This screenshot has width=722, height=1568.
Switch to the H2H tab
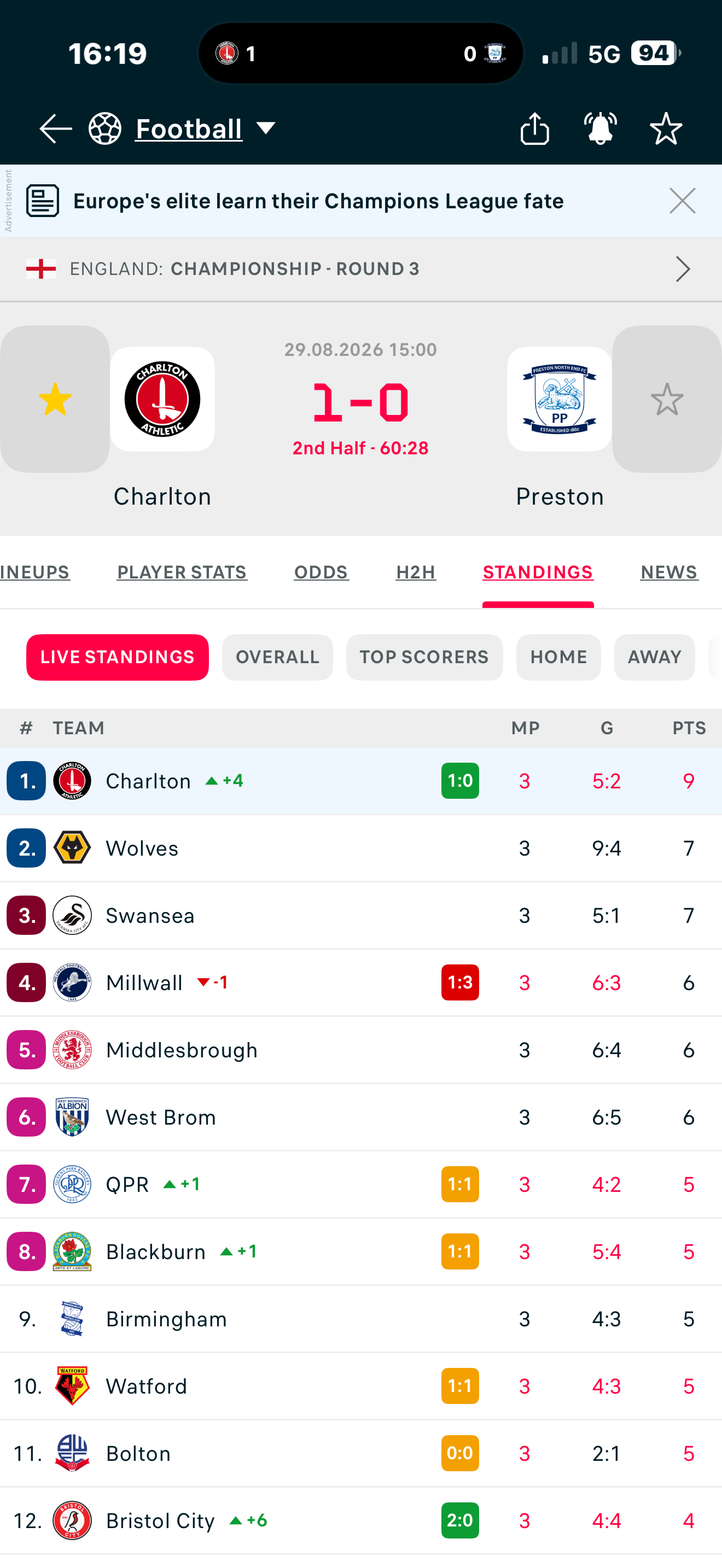click(x=416, y=572)
